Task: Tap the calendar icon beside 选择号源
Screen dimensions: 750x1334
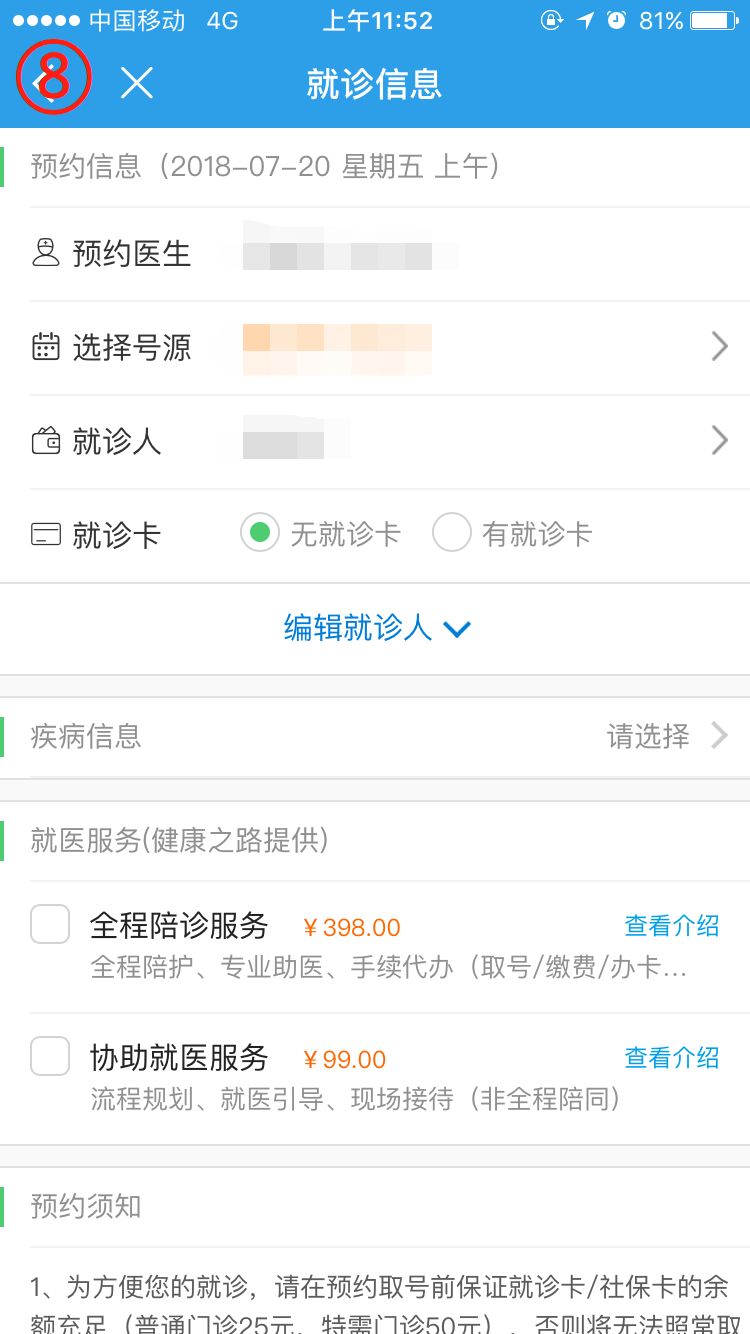Action: (x=46, y=347)
